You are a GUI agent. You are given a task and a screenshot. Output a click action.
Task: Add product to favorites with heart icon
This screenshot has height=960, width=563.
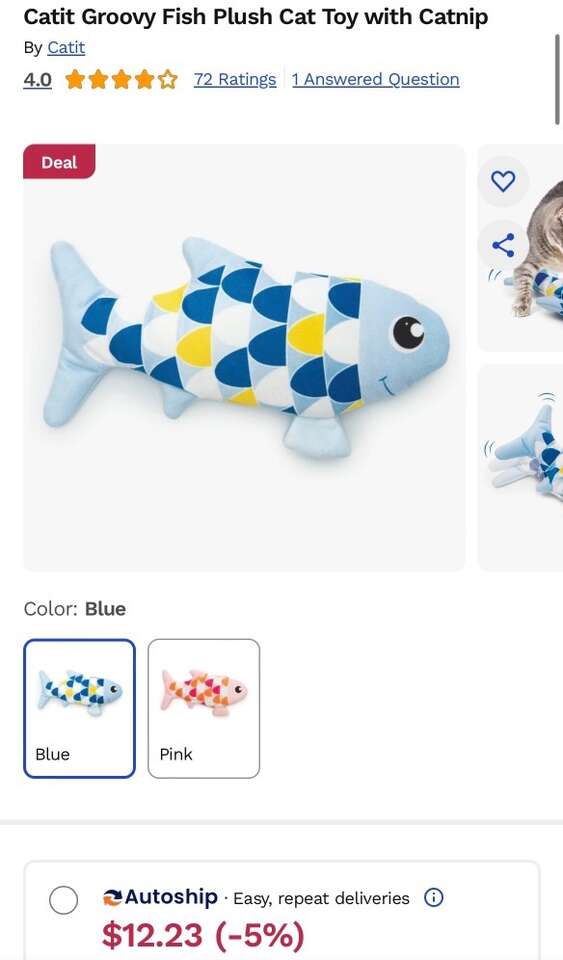pos(503,181)
